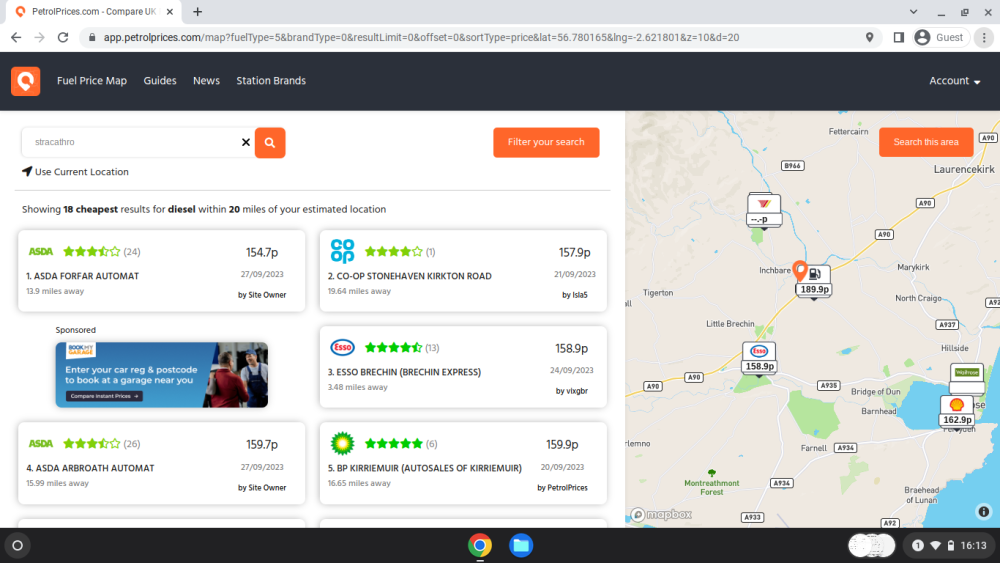Click the Esso logo on Brechin card
Viewport: 1000px width, 563px height.
click(342, 347)
